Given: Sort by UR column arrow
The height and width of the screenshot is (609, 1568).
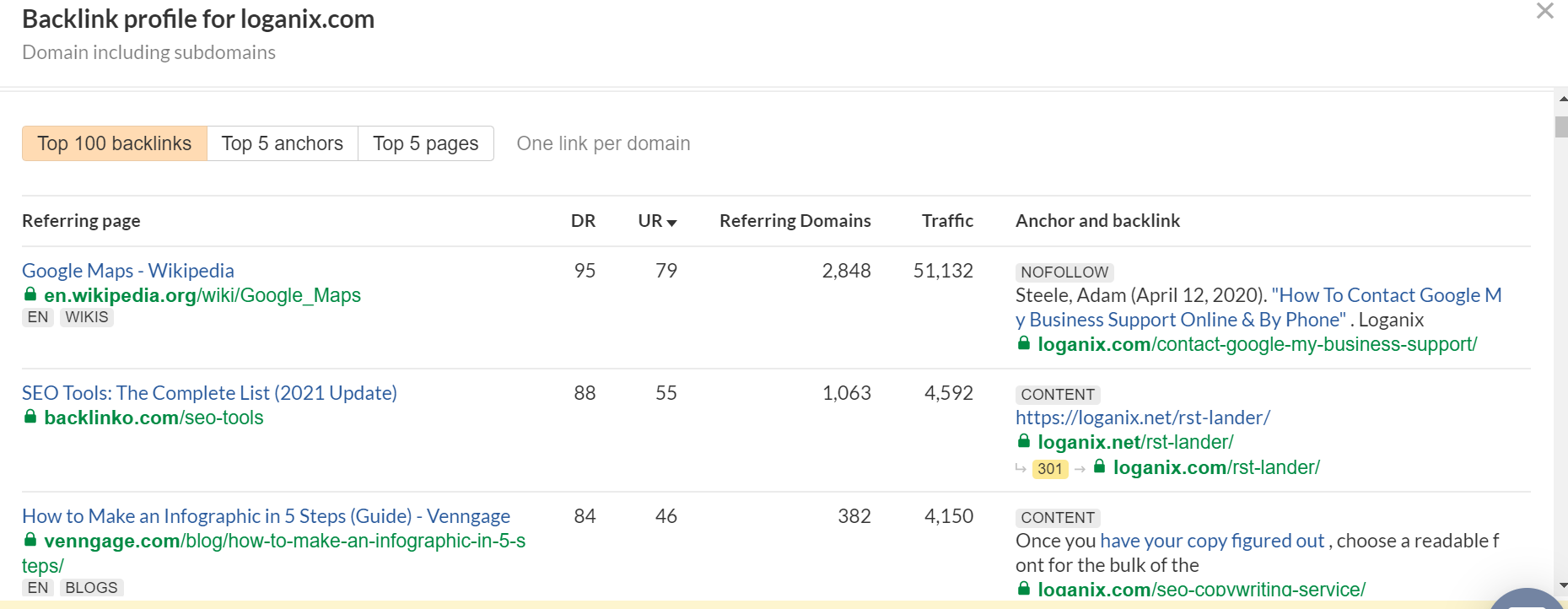Looking at the screenshot, I should point(671,222).
